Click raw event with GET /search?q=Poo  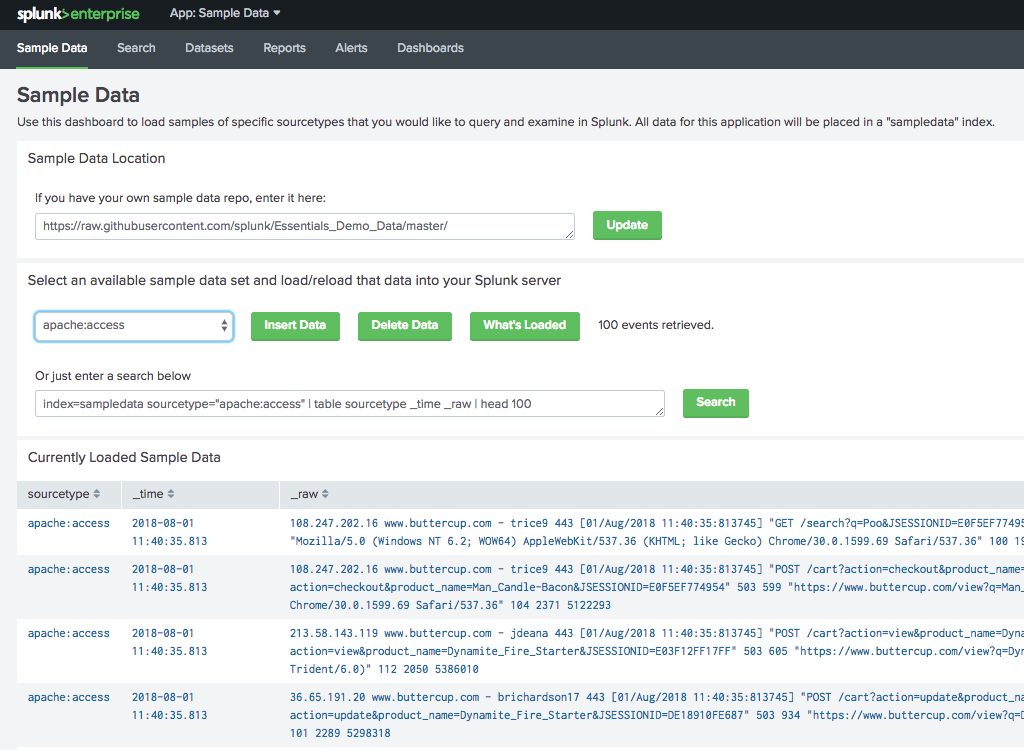(x=656, y=532)
